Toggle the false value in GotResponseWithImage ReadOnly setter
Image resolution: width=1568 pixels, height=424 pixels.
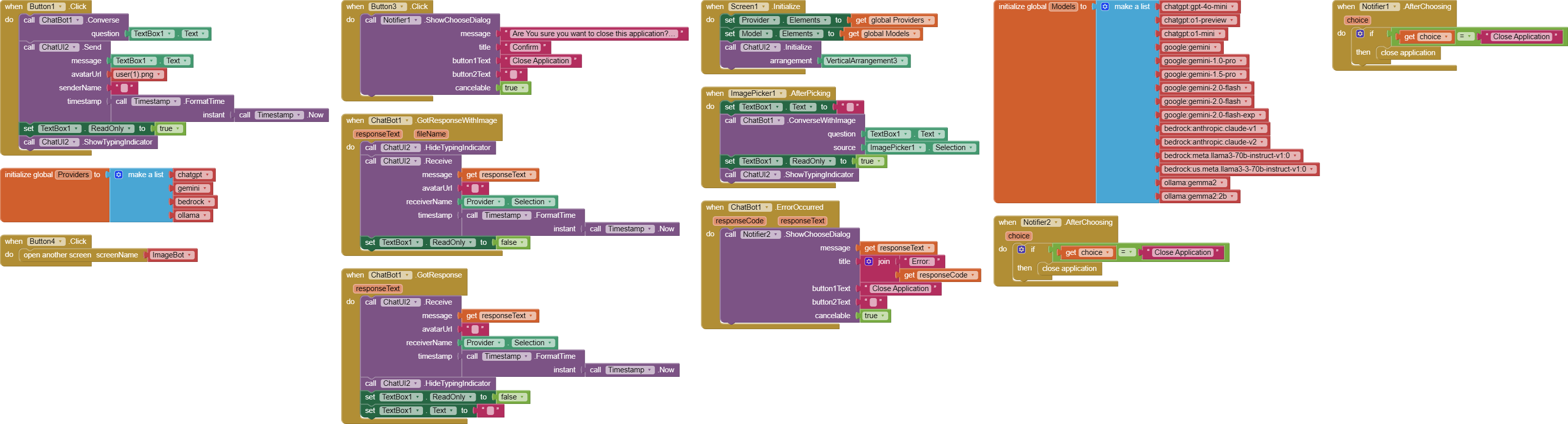point(512,243)
